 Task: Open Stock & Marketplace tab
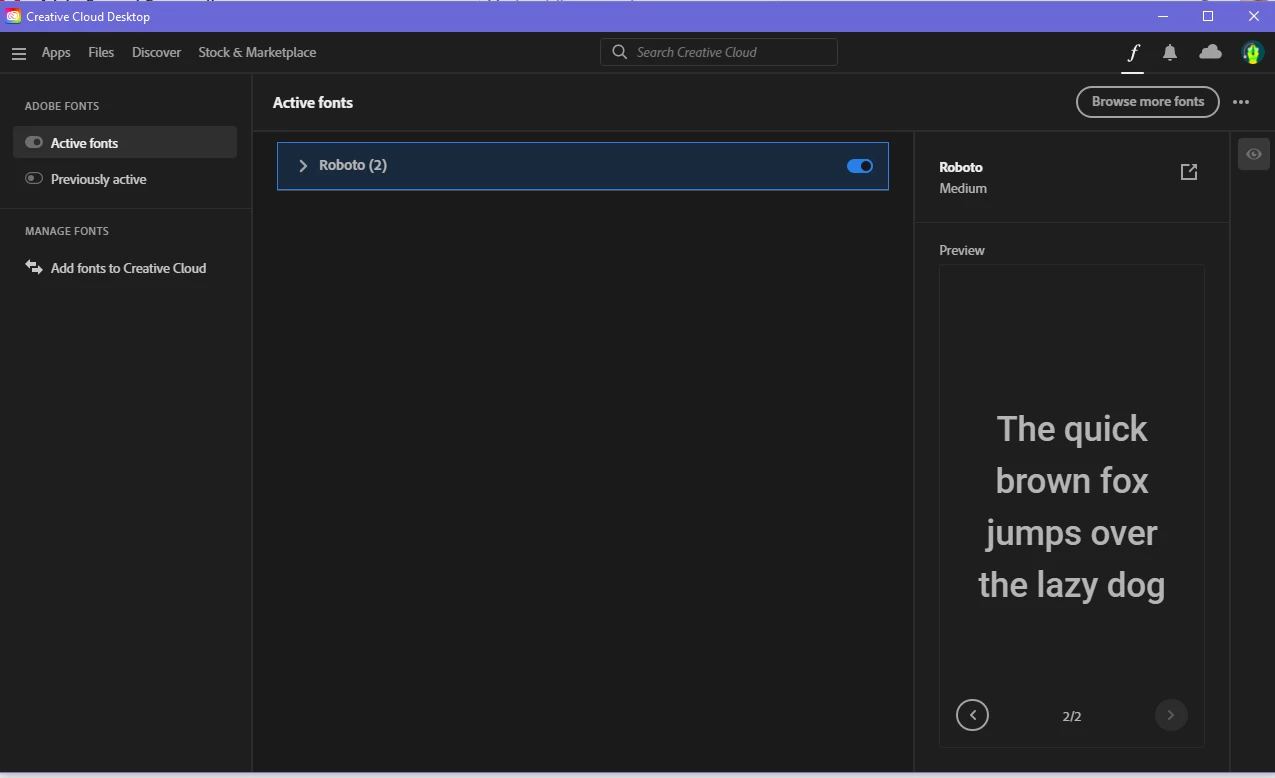click(x=257, y=52)
